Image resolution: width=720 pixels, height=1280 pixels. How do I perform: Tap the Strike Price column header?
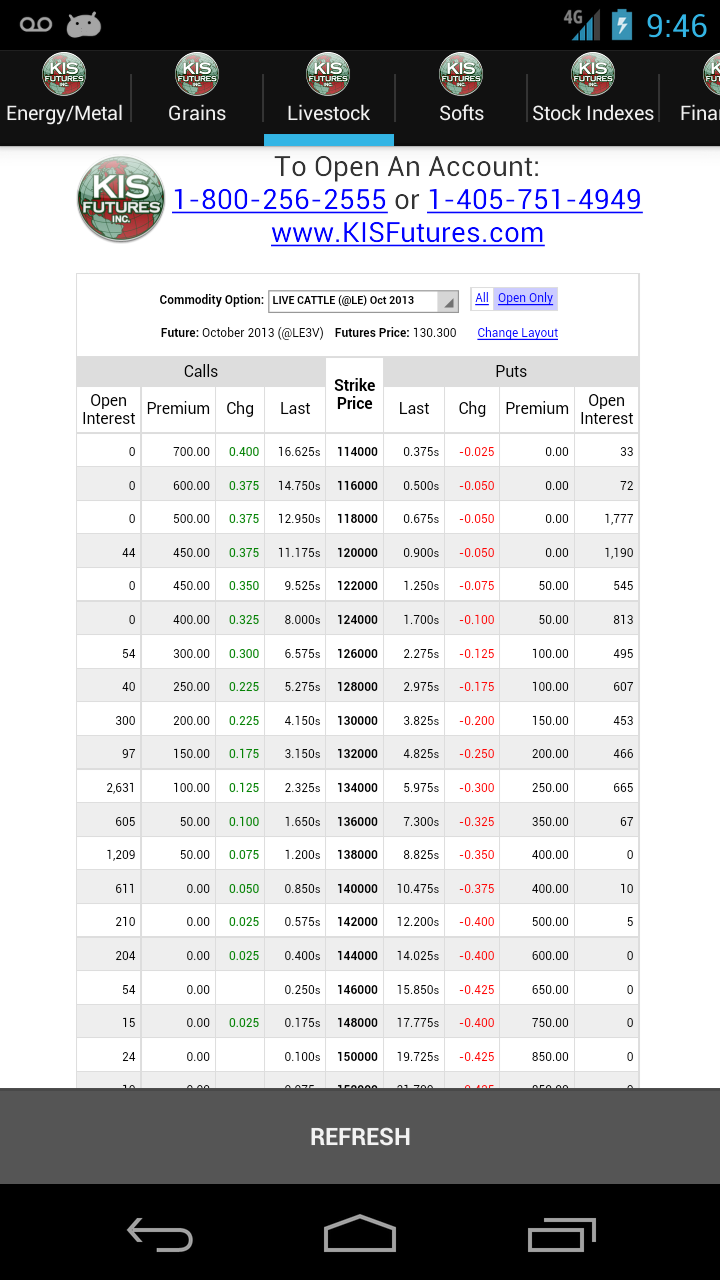point(354,394)
